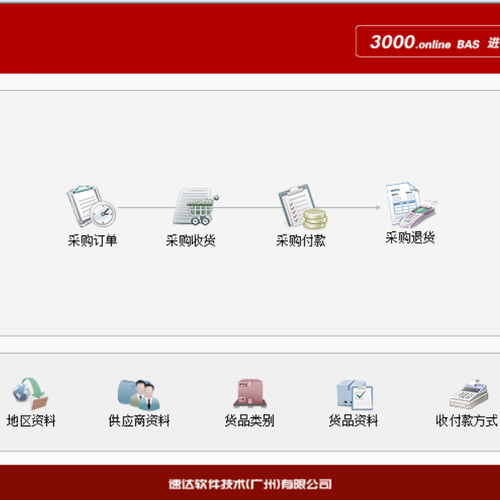
Task: Click the 速达软件技术(广州)有限公司 footer text
Action: (x=250, y=484)
